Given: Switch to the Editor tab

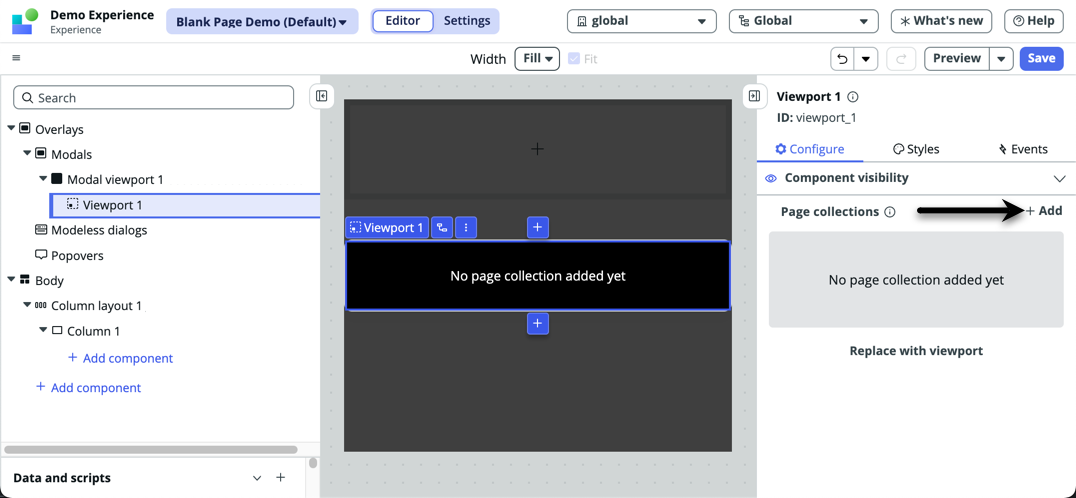Looking at the screenshot, I should tap(403, 21).
